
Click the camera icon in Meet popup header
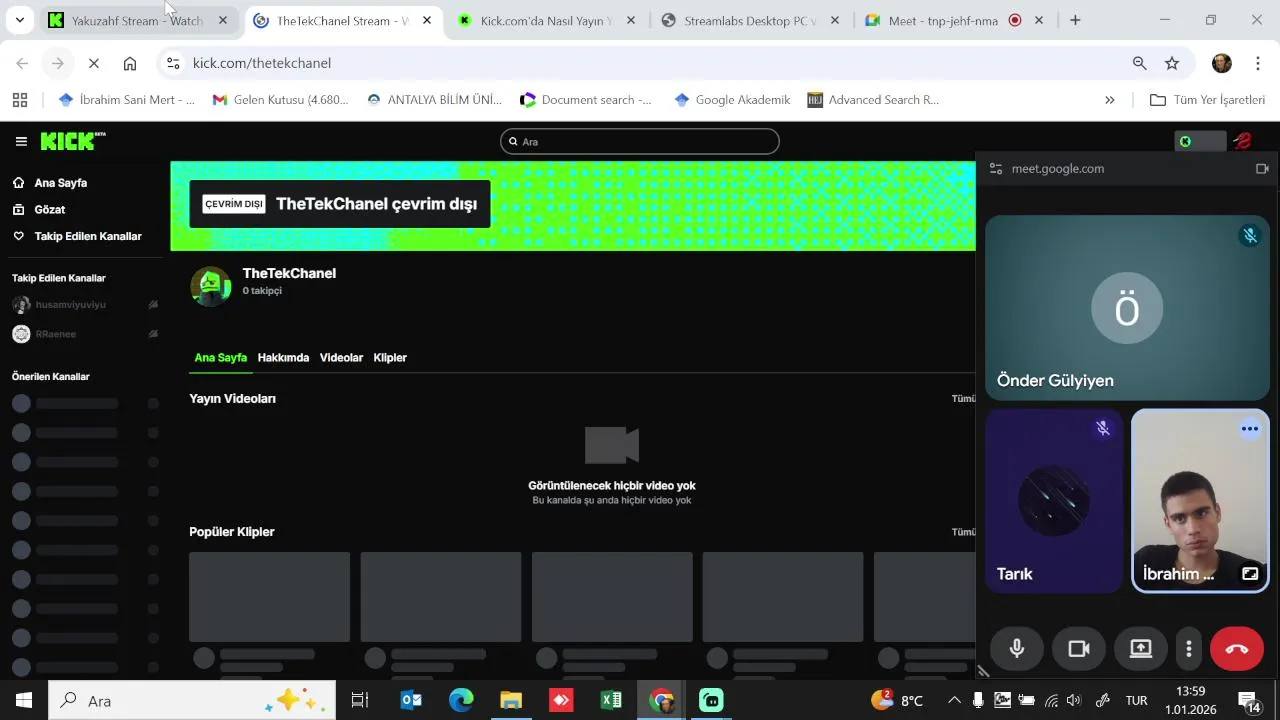[x=1262, y=169]
